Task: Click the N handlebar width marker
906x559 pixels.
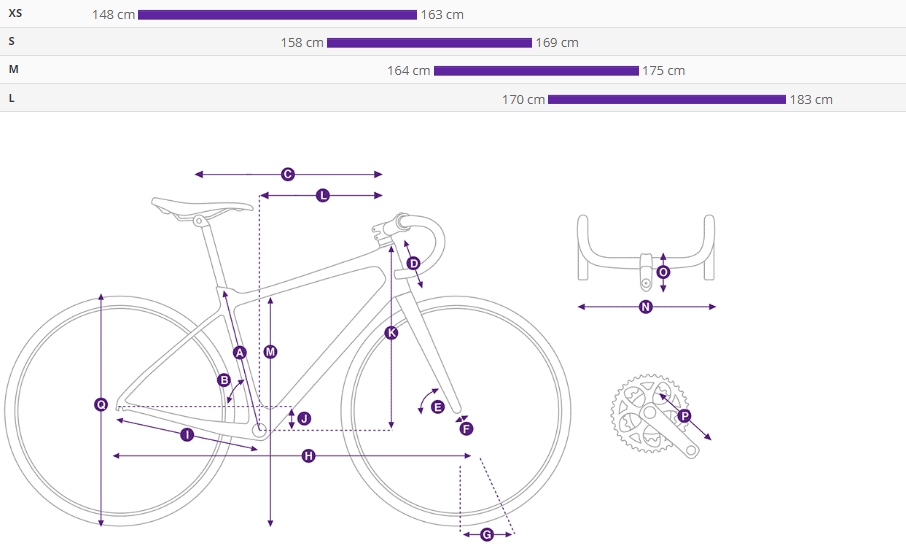Action: [646, 307]
